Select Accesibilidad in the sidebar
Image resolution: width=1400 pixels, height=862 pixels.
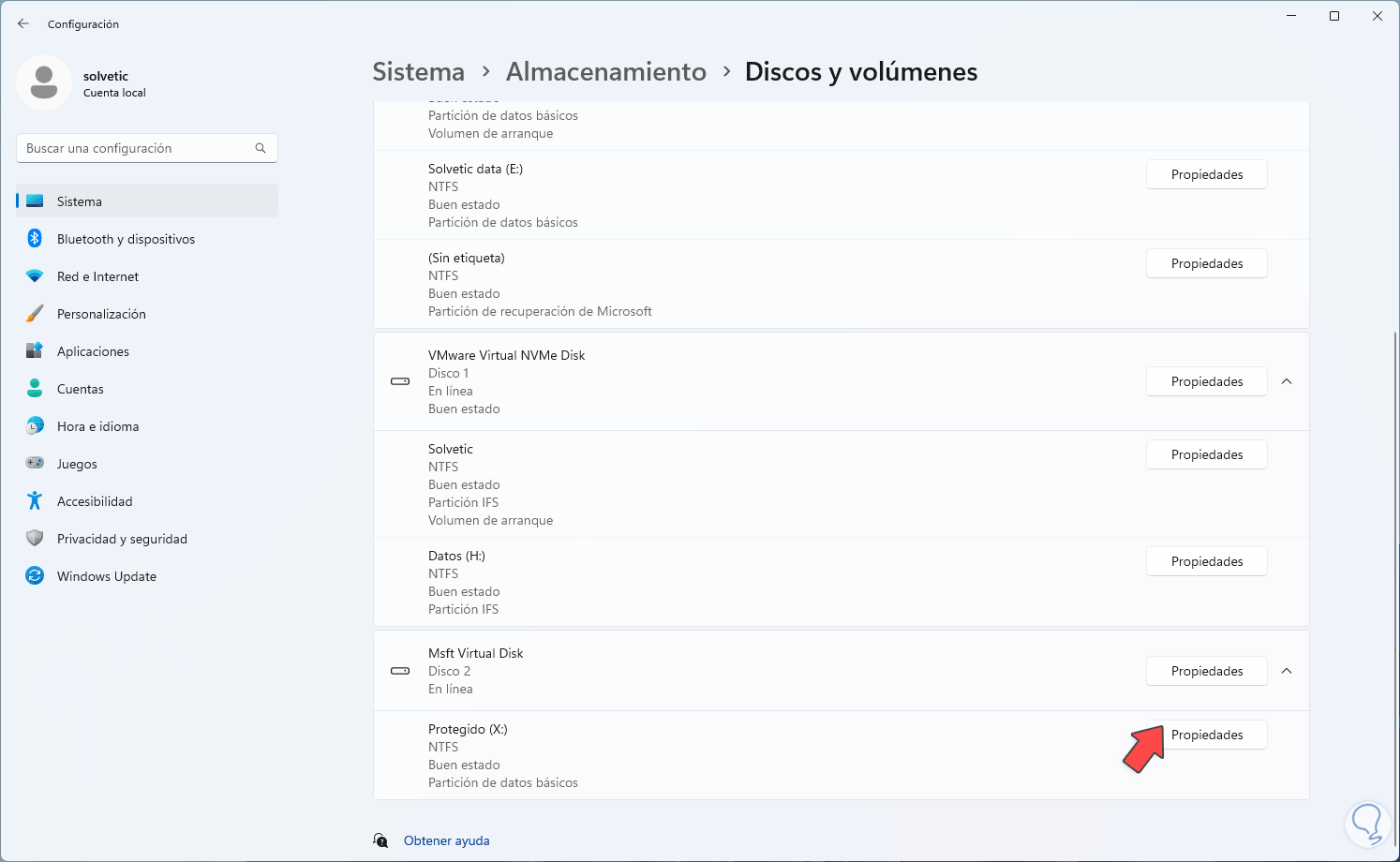pyautogui.click(x=95, y=501)
